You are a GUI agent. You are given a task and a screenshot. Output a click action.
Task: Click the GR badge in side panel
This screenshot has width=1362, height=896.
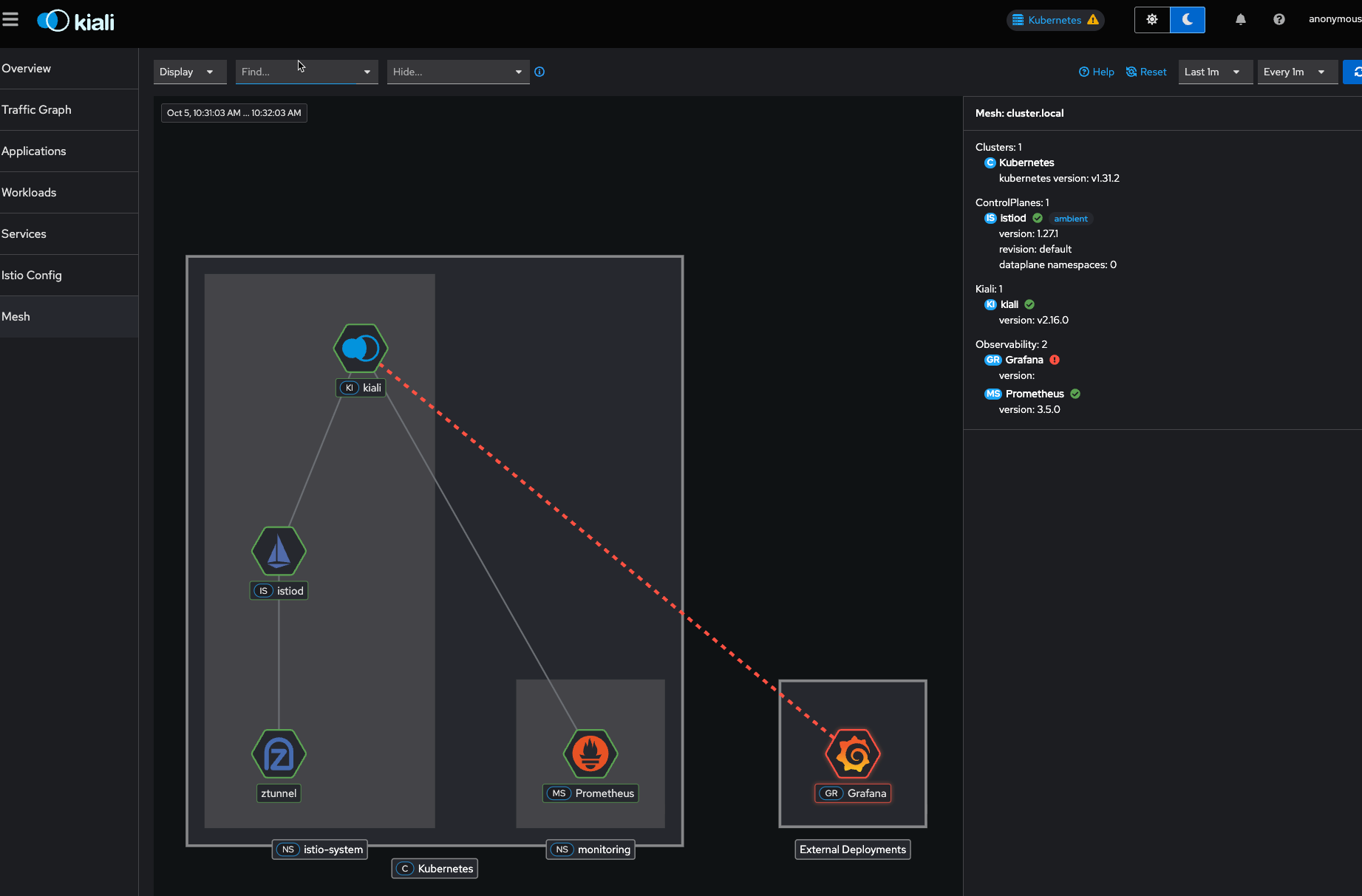992,360
